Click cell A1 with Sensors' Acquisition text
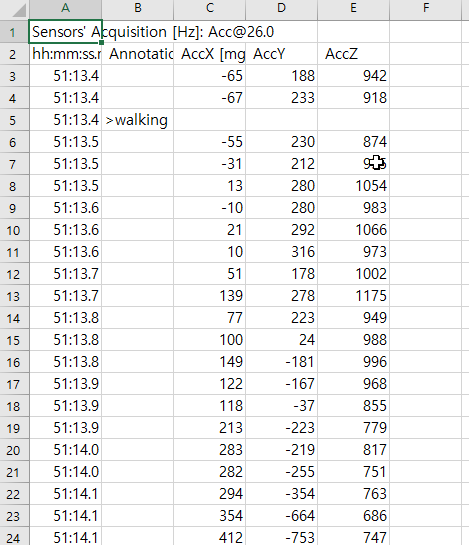Screen dimensions: 469x545 click(65, 32)
